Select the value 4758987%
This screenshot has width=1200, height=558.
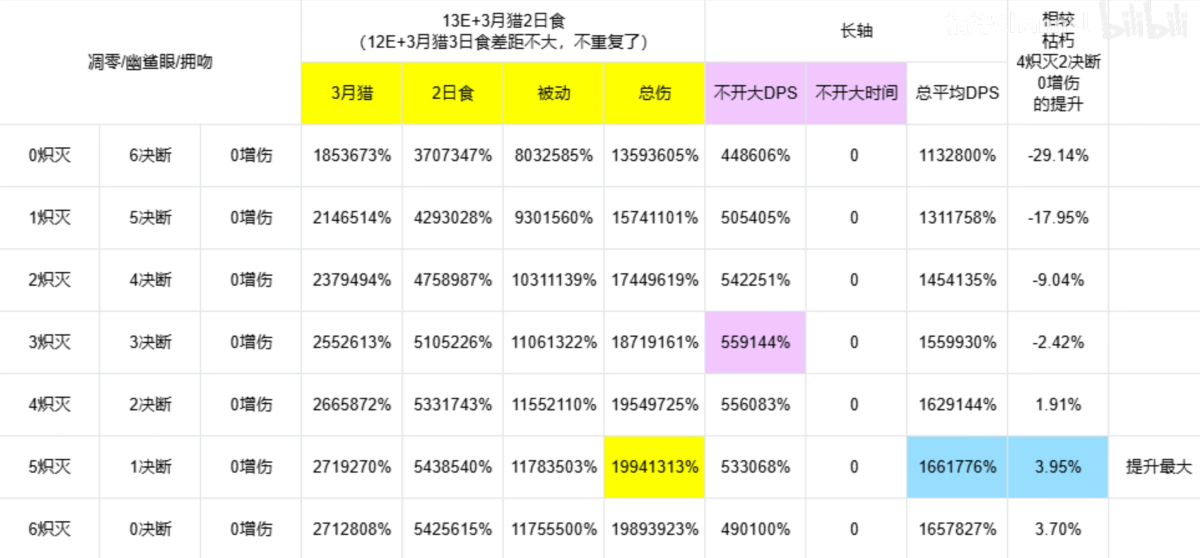click(453, 280)
